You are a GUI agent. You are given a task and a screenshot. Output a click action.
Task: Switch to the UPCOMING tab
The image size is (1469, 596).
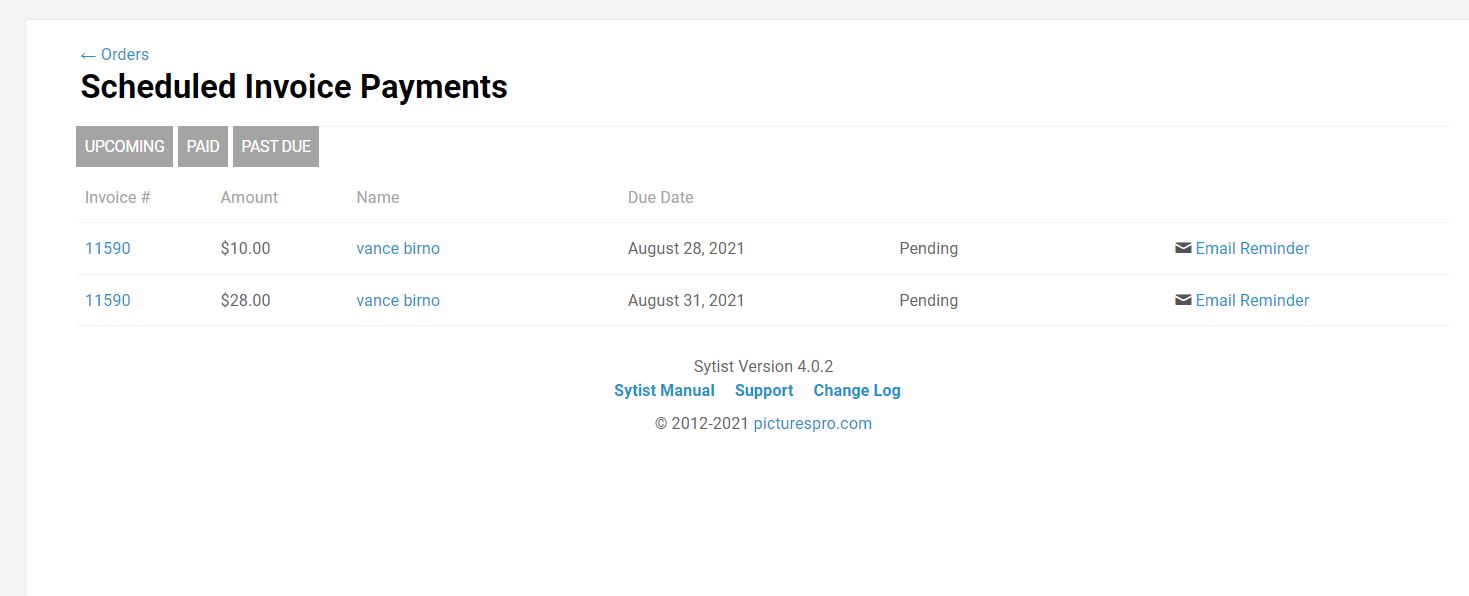point(124,146)
